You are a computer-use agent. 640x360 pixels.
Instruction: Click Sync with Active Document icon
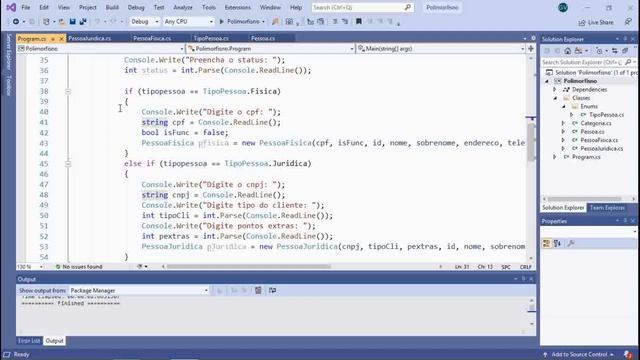click(615, 51)
